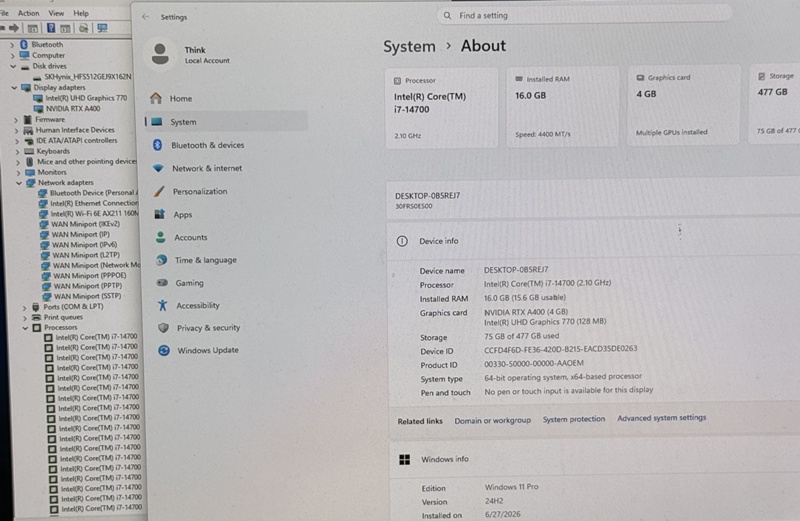Screen dimensions: 800x521
Task: Click the console tree toolbar icon right of the Forward arrow
Action: (33, 28)
